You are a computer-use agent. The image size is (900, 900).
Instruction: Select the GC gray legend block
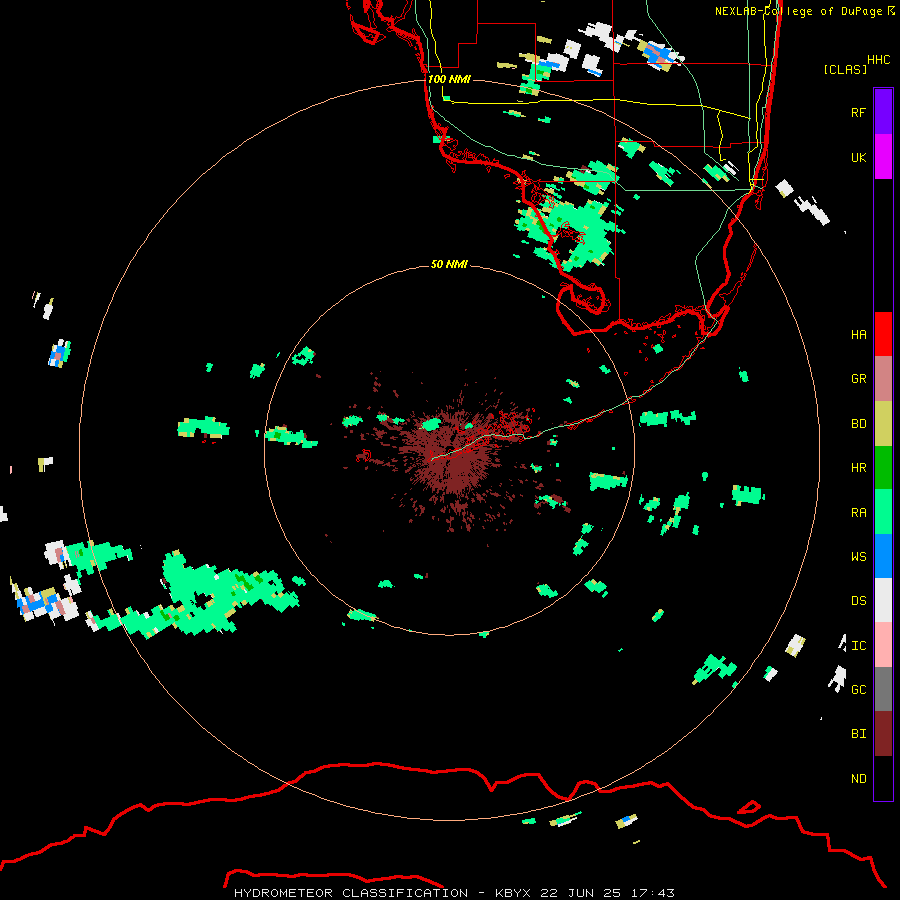(883, 689)
